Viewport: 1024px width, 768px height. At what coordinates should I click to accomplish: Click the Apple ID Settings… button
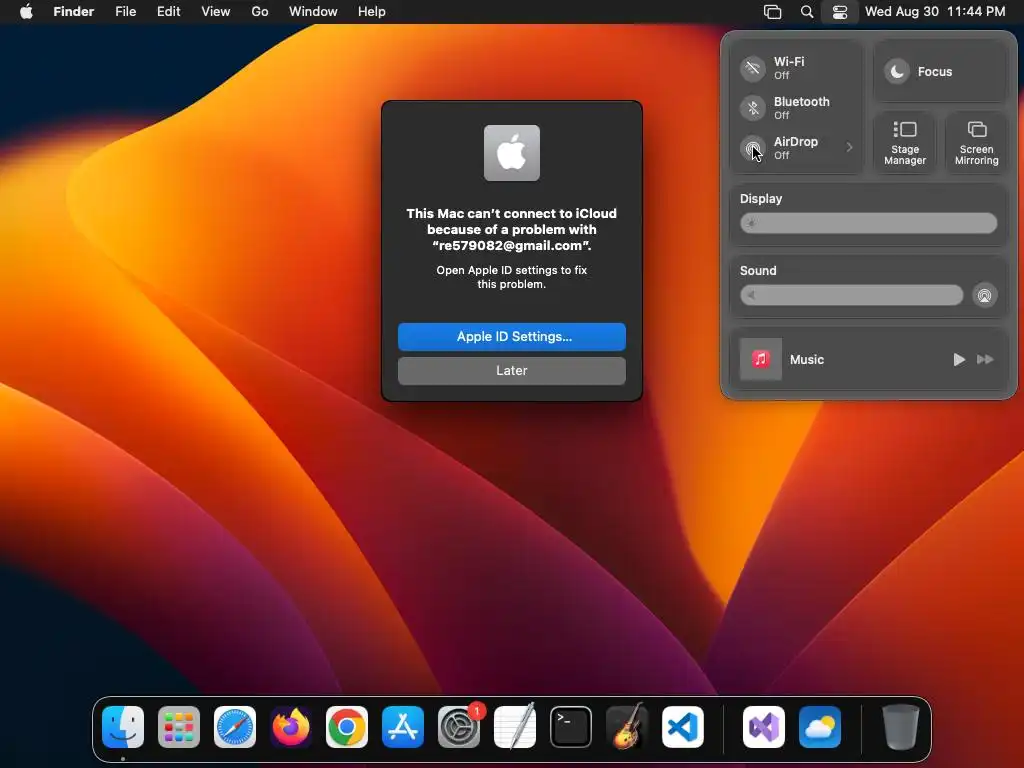click(x=512, y=336)
